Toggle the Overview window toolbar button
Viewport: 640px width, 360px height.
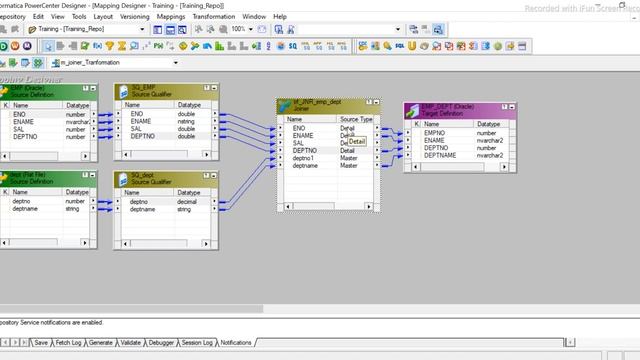coord(182,29)
